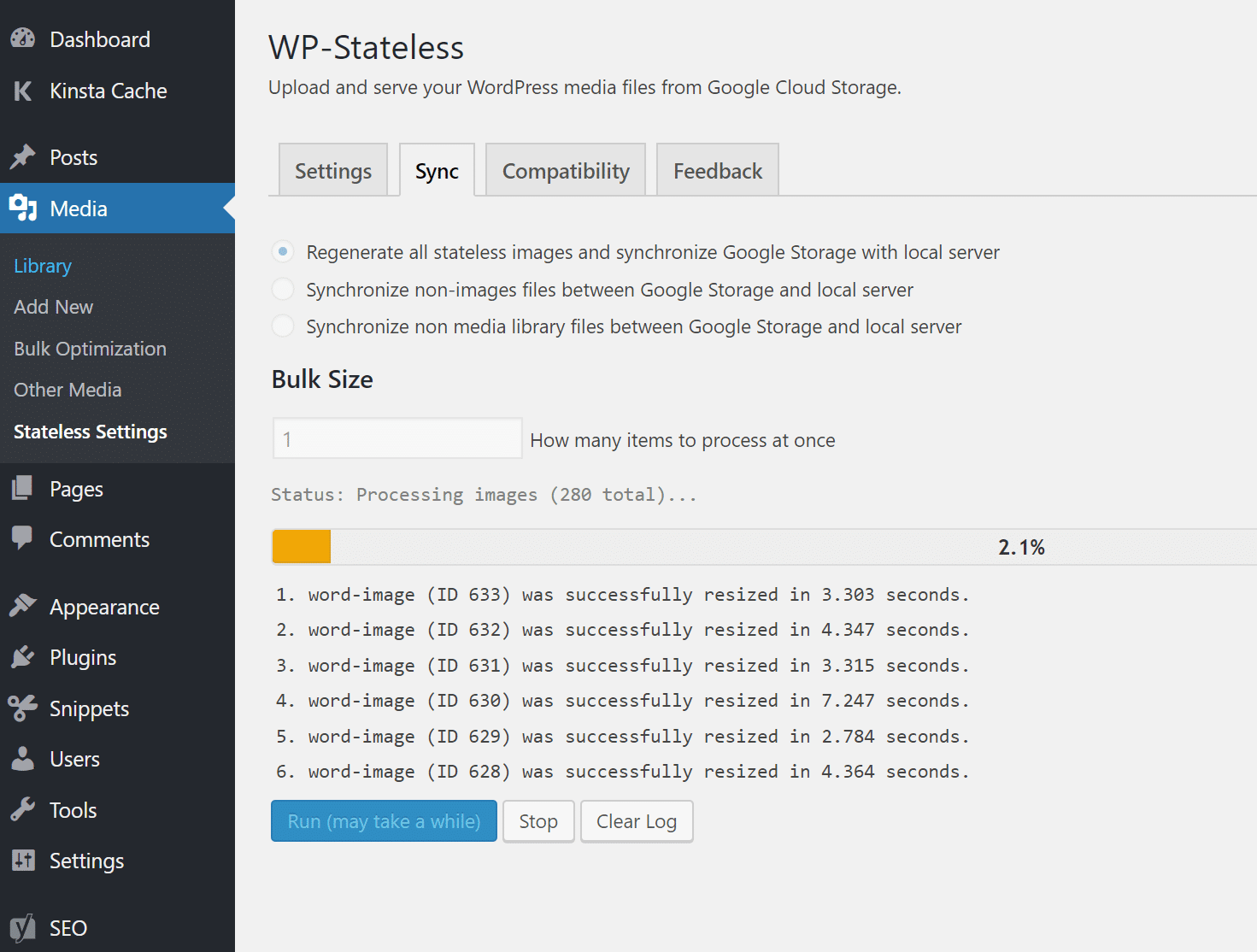The width and height of the screenshot is (1257, 952).
Task: Select regenerate all stateless images option
Action: point(283,251)
